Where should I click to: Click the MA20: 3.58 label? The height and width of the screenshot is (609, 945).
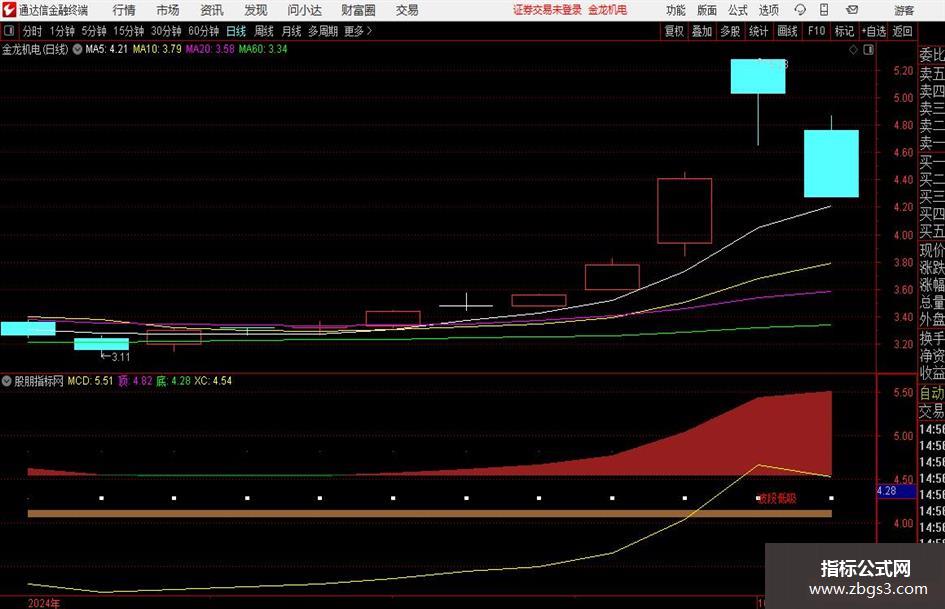(210, 49)
